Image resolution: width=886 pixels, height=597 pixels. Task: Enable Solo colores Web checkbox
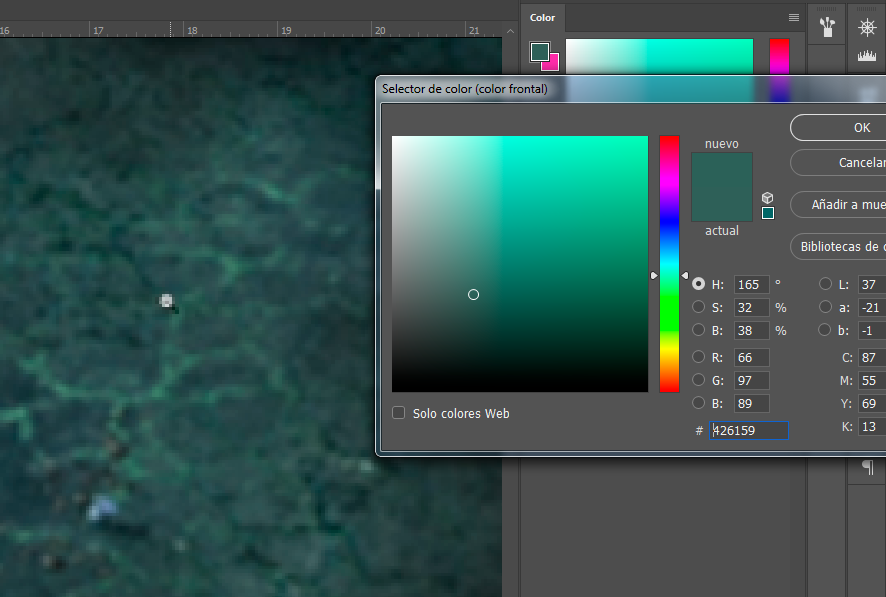pos(398,413)
